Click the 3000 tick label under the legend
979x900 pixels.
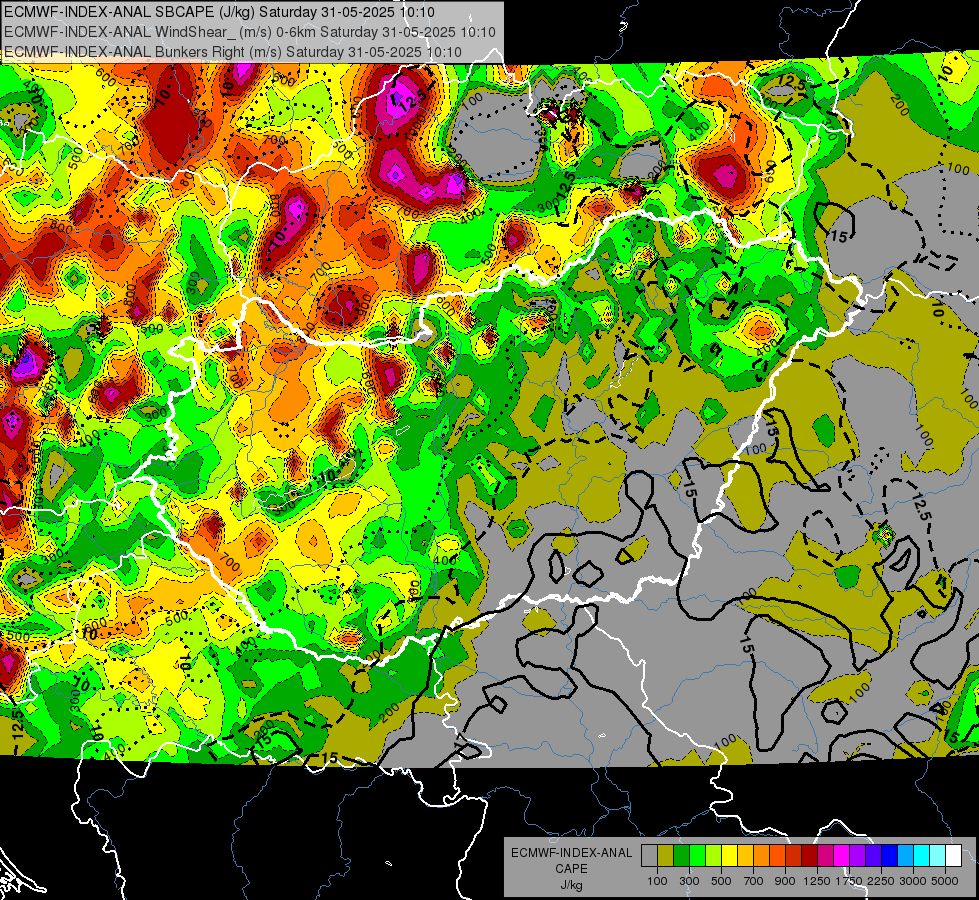pyautogui.click(x=913, y=881)
